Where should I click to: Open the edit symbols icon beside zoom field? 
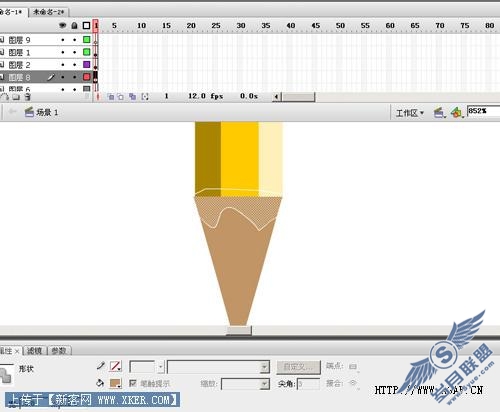coord(457,113)
